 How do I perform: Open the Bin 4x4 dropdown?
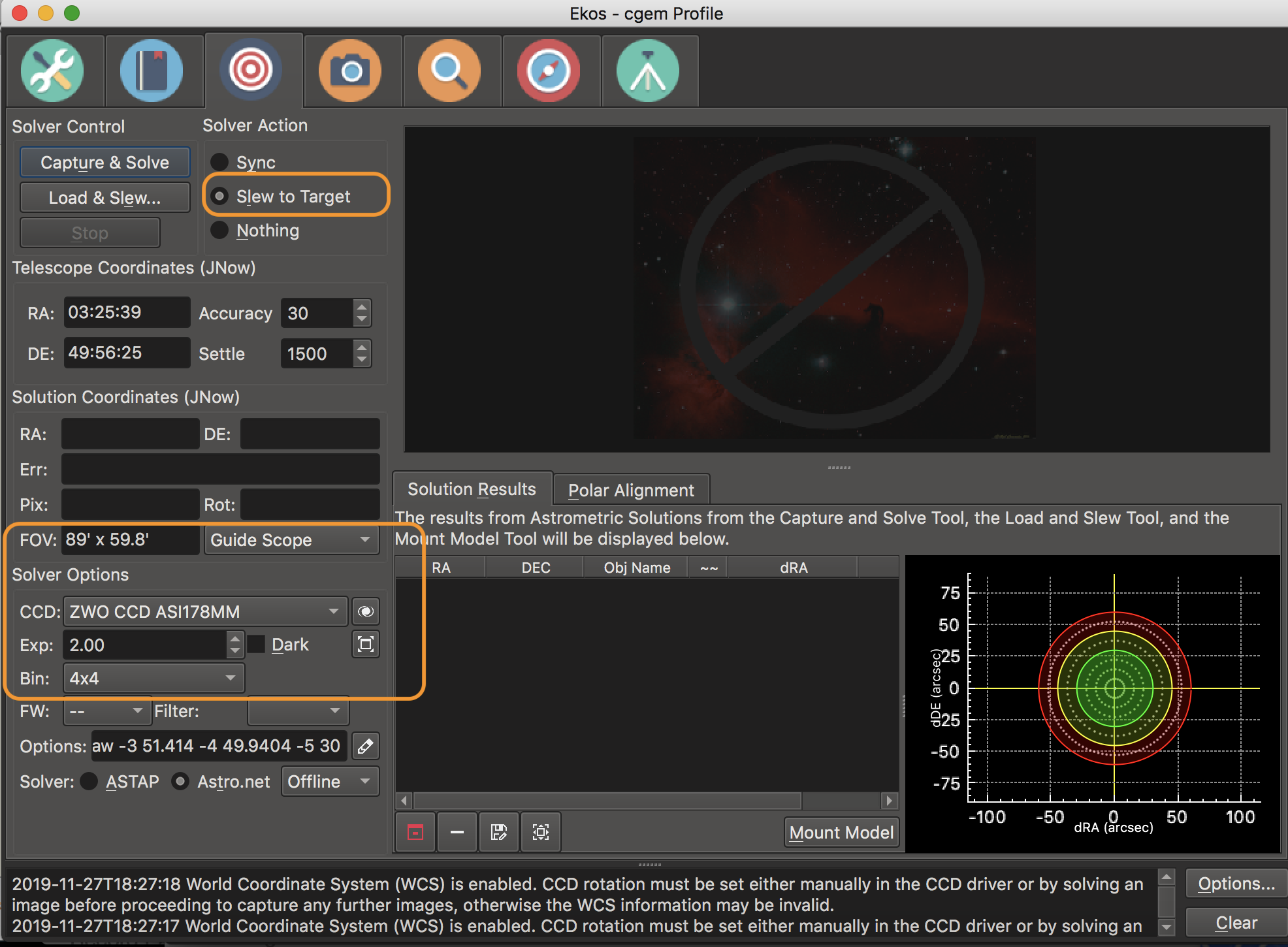point(153,678)
